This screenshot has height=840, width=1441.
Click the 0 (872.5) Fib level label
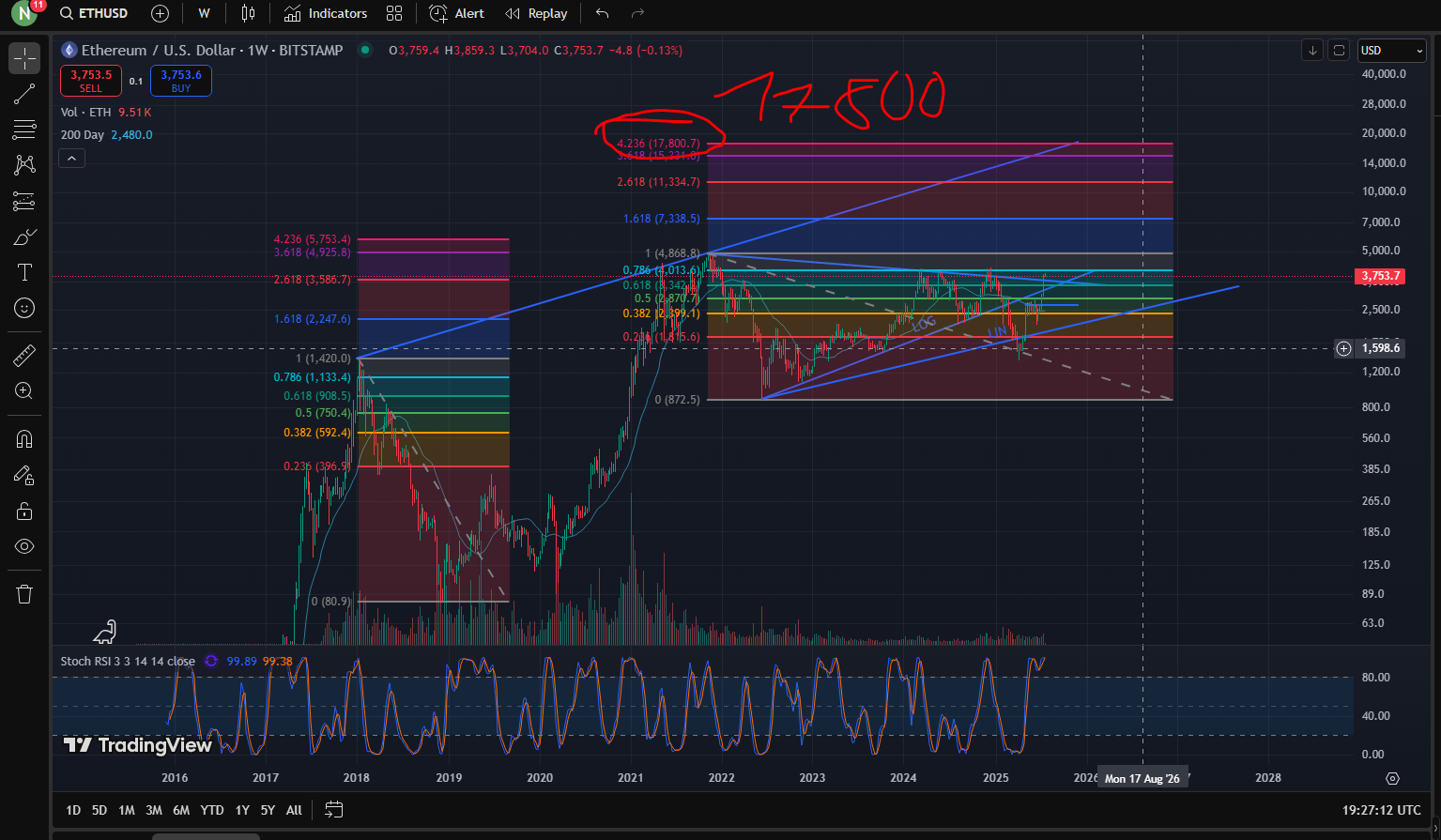coord(677,400)
